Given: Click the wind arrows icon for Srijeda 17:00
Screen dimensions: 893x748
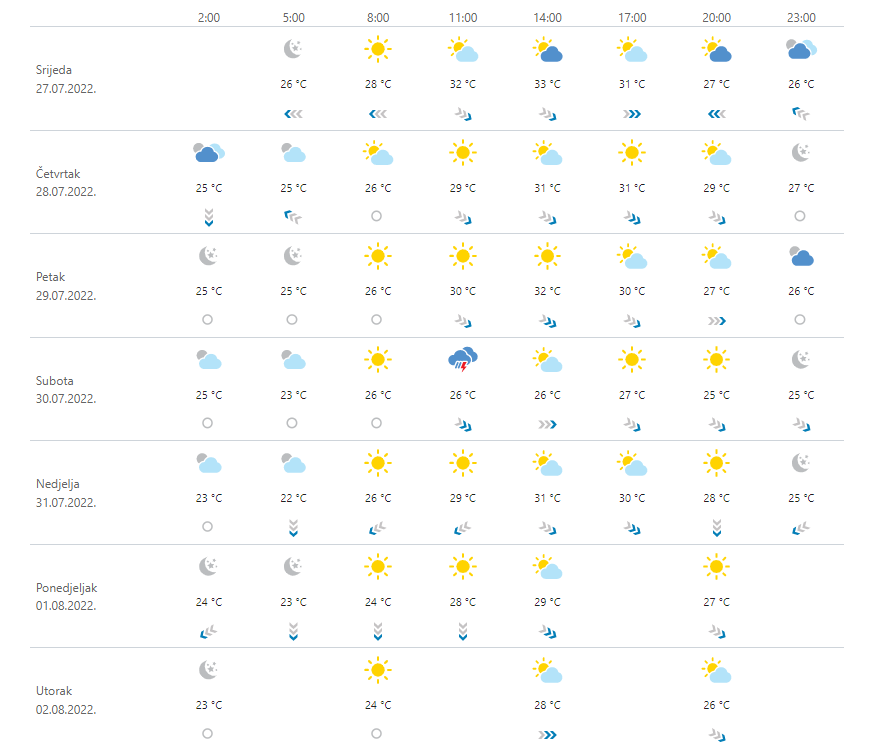Looking at the screenshot, I should [x=631, y=115].
